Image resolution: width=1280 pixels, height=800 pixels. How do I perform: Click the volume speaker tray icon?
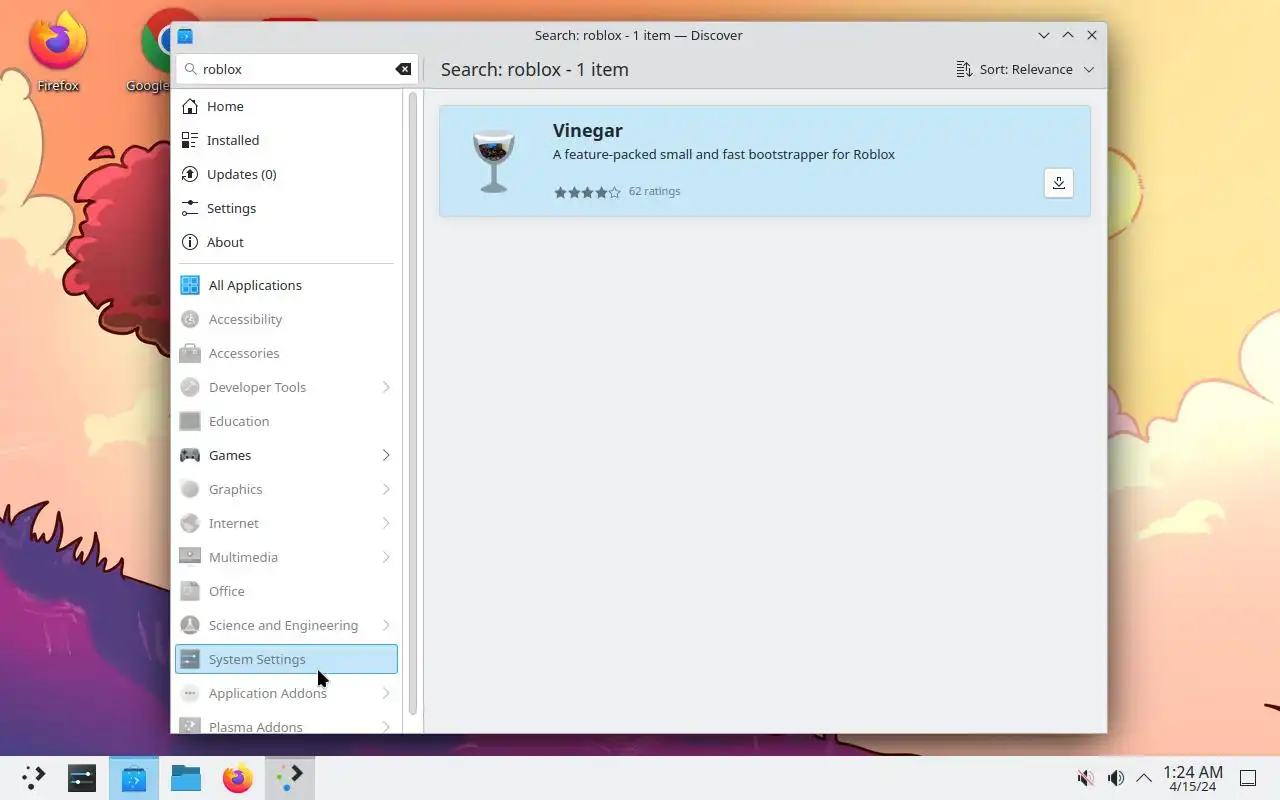(x=1115, y=778)
